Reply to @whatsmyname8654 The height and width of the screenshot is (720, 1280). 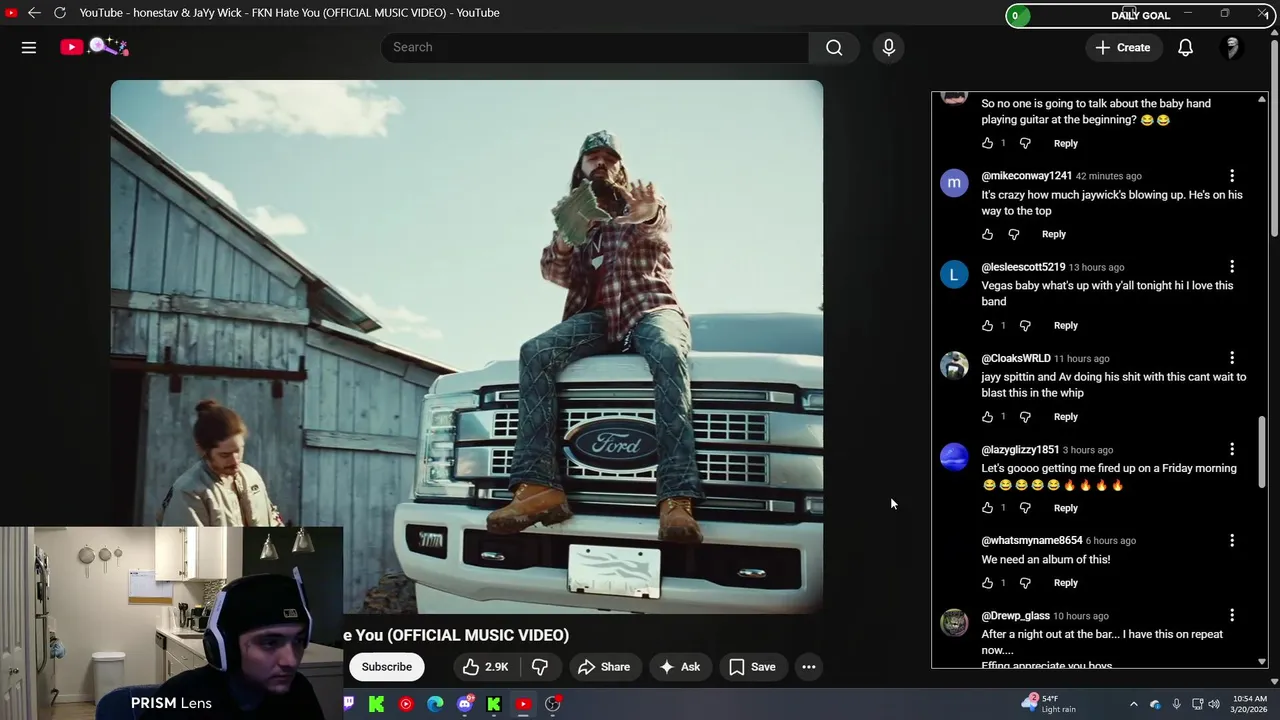1066,583
